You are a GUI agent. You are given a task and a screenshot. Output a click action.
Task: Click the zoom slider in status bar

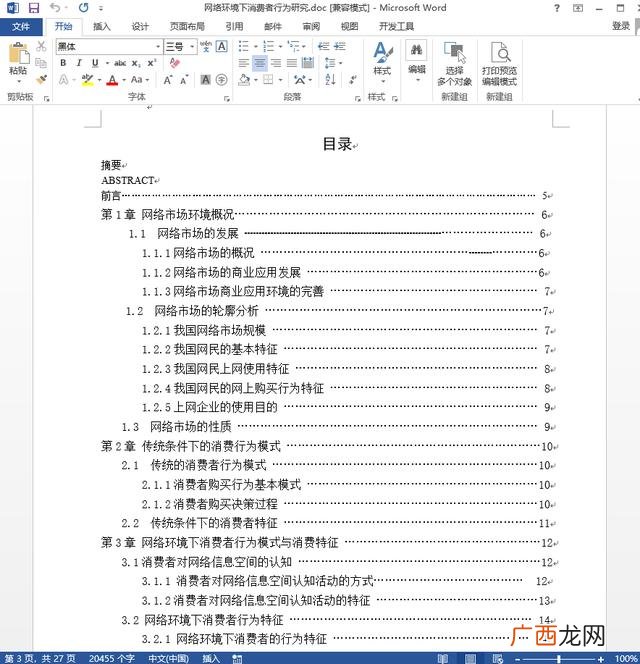coord(559,659)
